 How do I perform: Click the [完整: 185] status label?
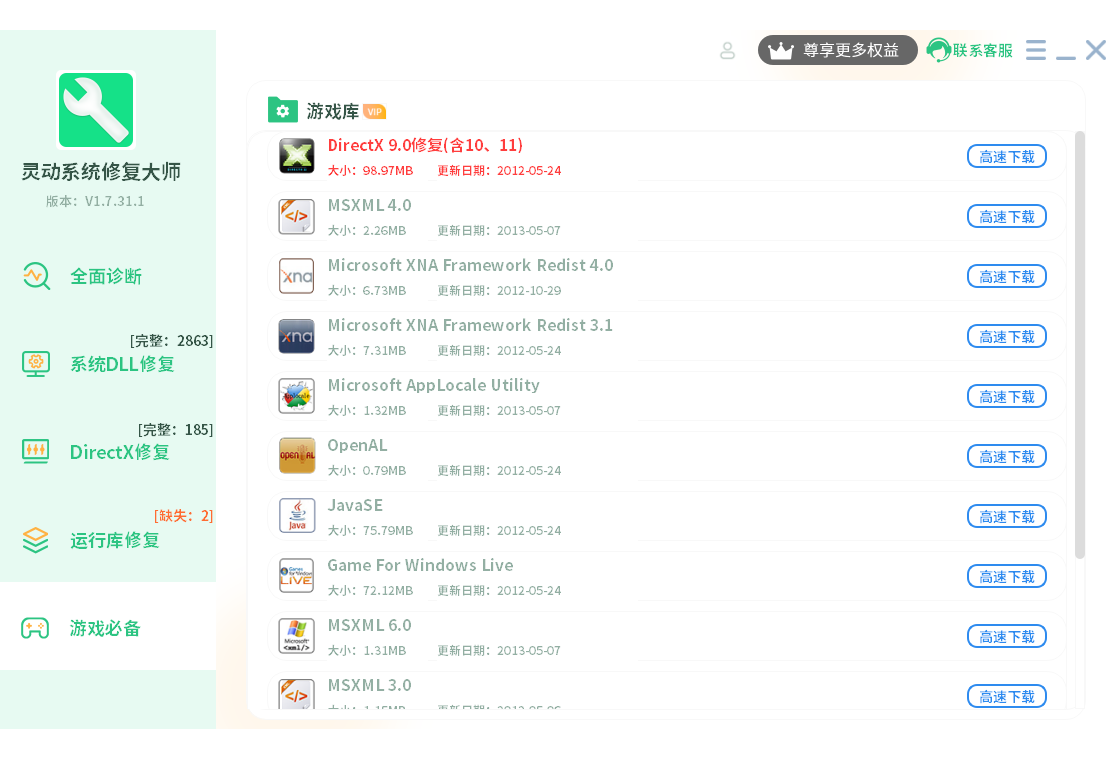click(176, 429)
